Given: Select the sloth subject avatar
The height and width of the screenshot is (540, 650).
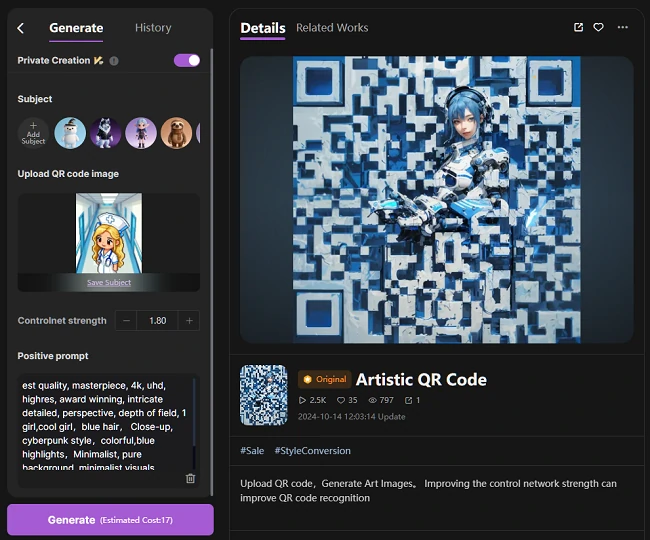Looking at the screenshot, I should [x=176, y=133].
